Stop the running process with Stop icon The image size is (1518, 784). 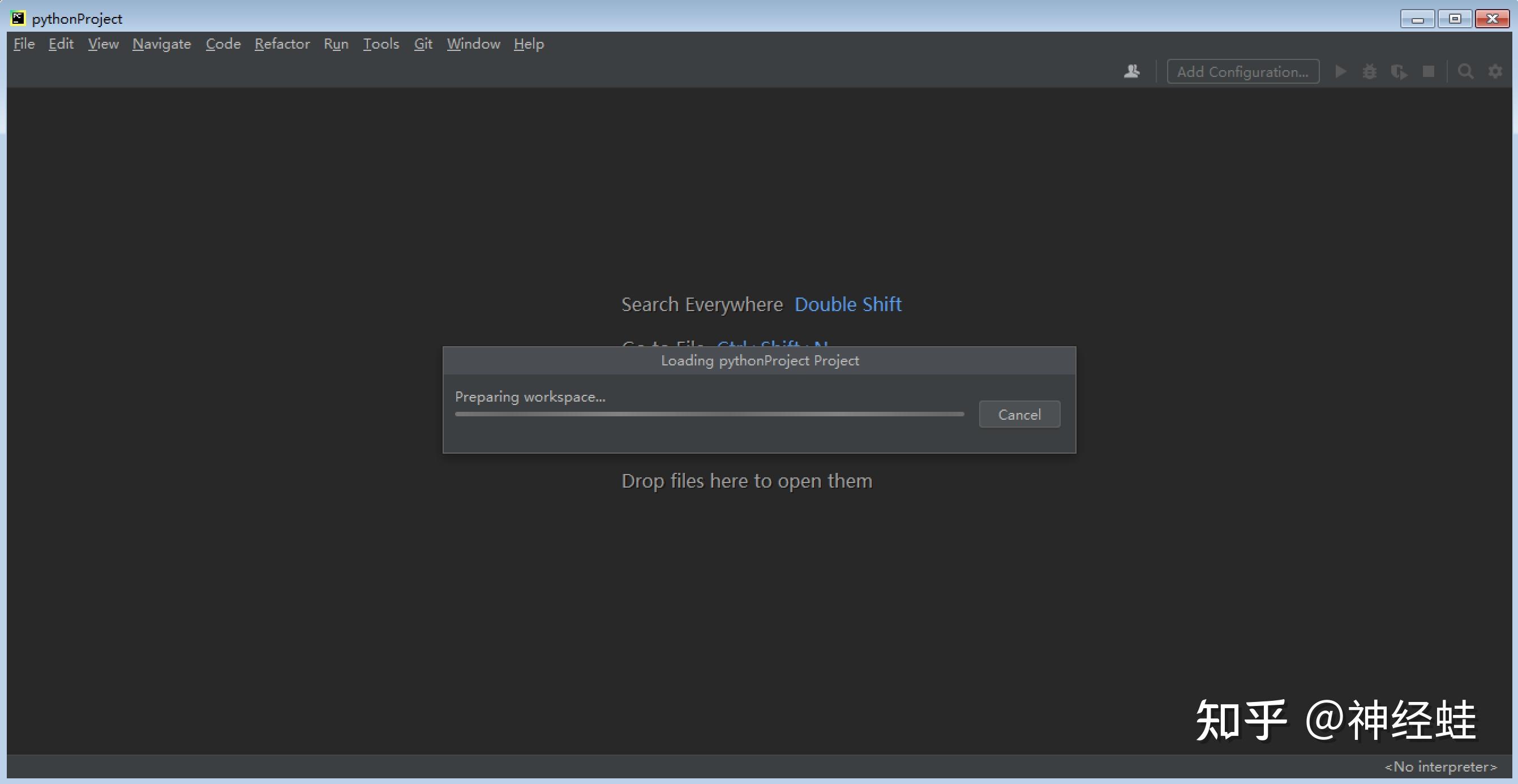coord(1429,71)
